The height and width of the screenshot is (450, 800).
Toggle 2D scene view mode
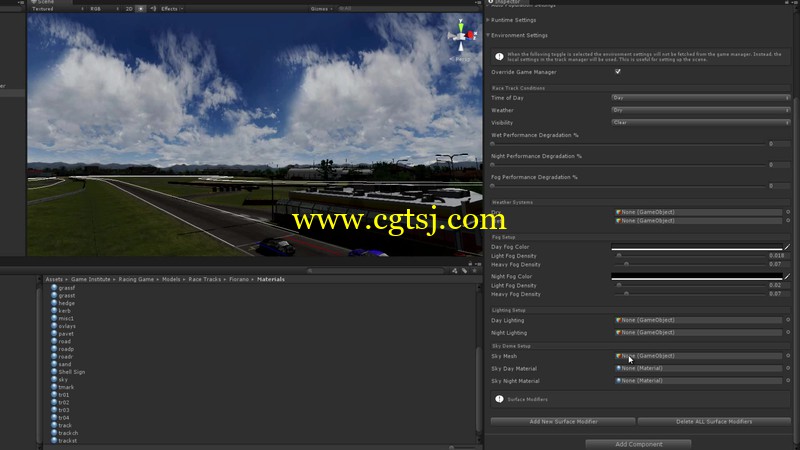tap(129, 9)
